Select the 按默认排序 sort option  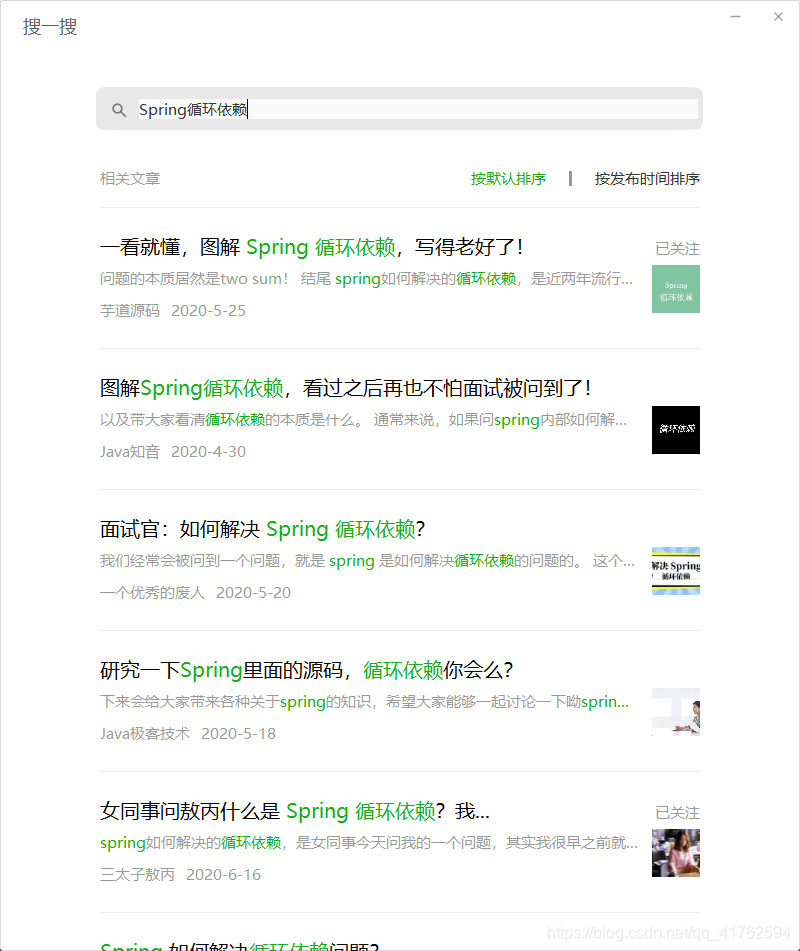(508, 178)
